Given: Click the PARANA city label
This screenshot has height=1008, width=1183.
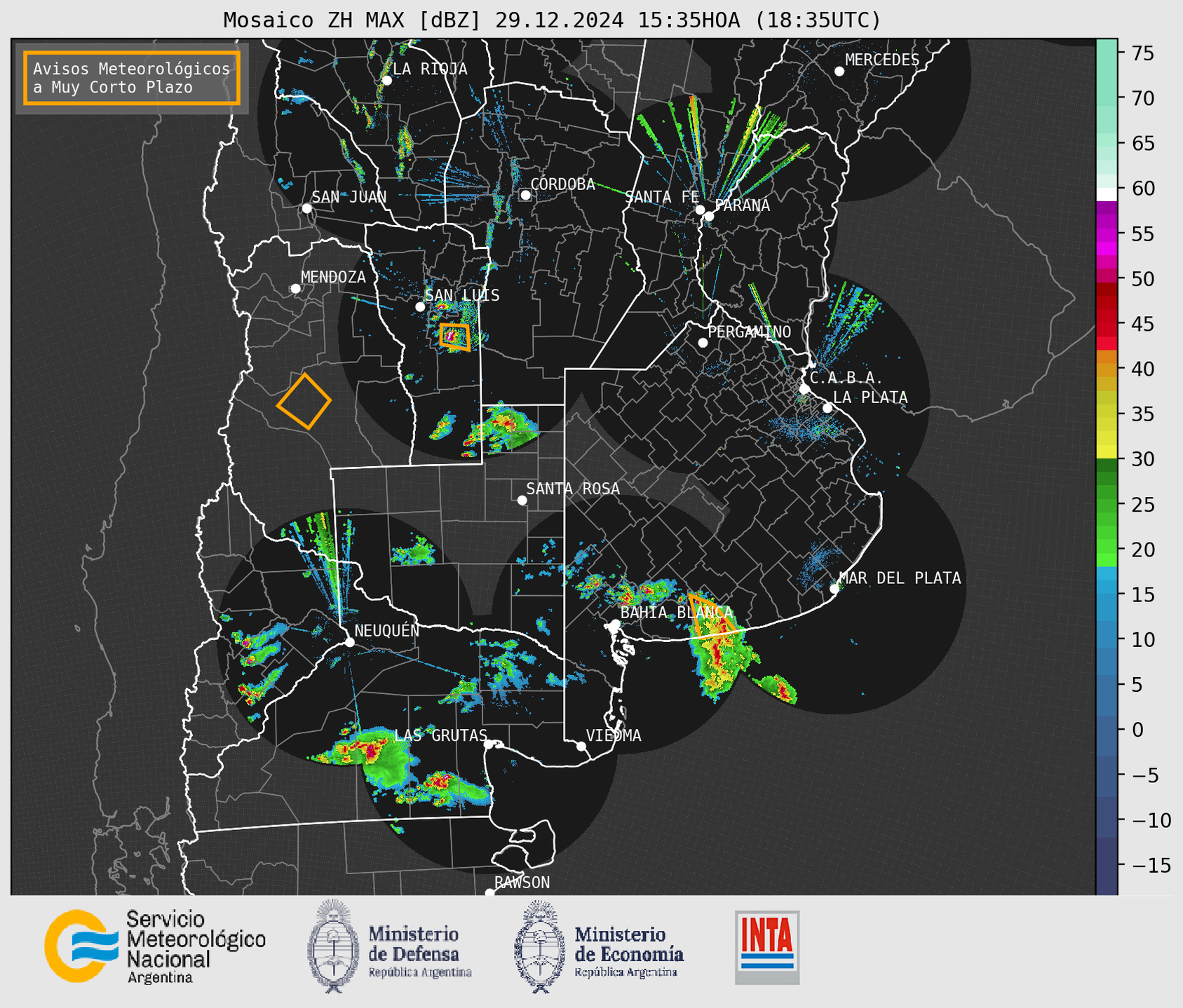Looking at the screenshot, I should click(x=743, y=205).
